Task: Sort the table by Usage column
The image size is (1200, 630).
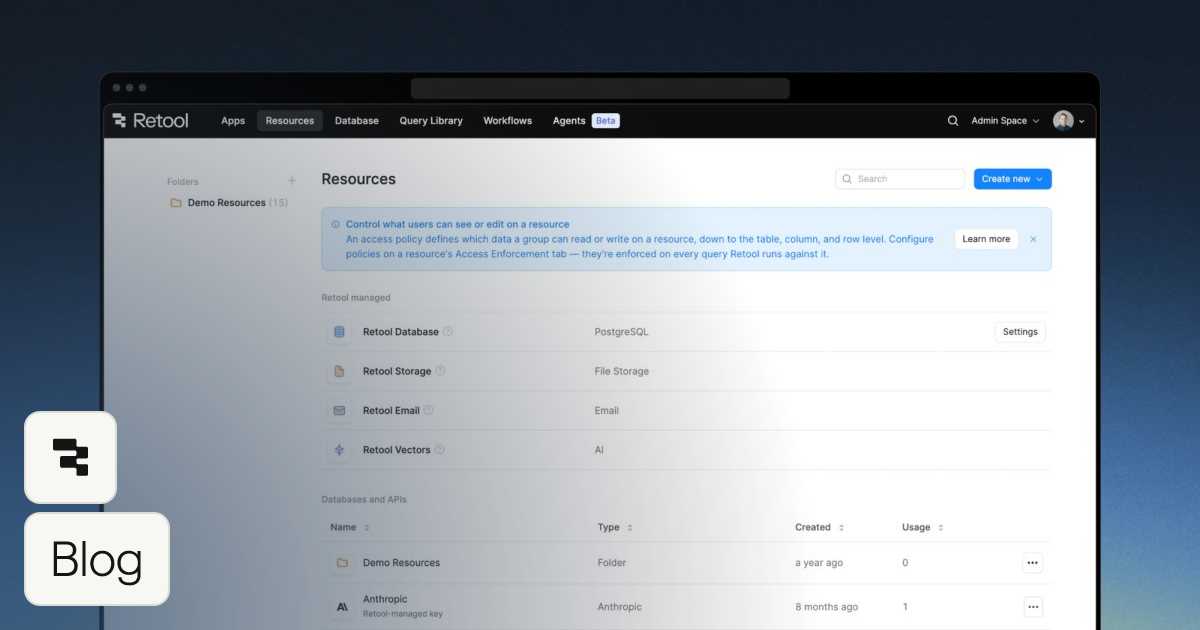Action: tap(923, 527)
